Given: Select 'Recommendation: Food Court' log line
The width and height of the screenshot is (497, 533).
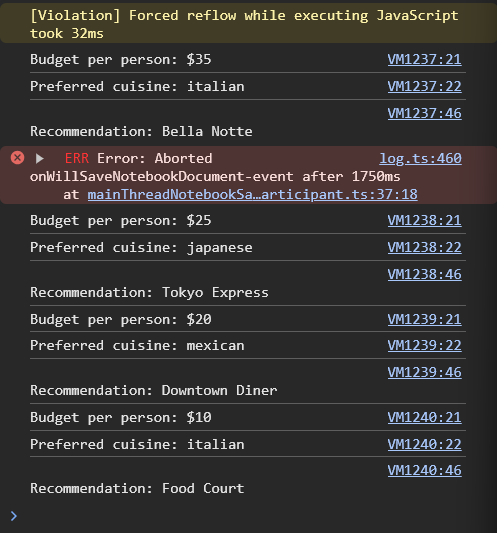Looking at the screenshot, I should point(137,488).
